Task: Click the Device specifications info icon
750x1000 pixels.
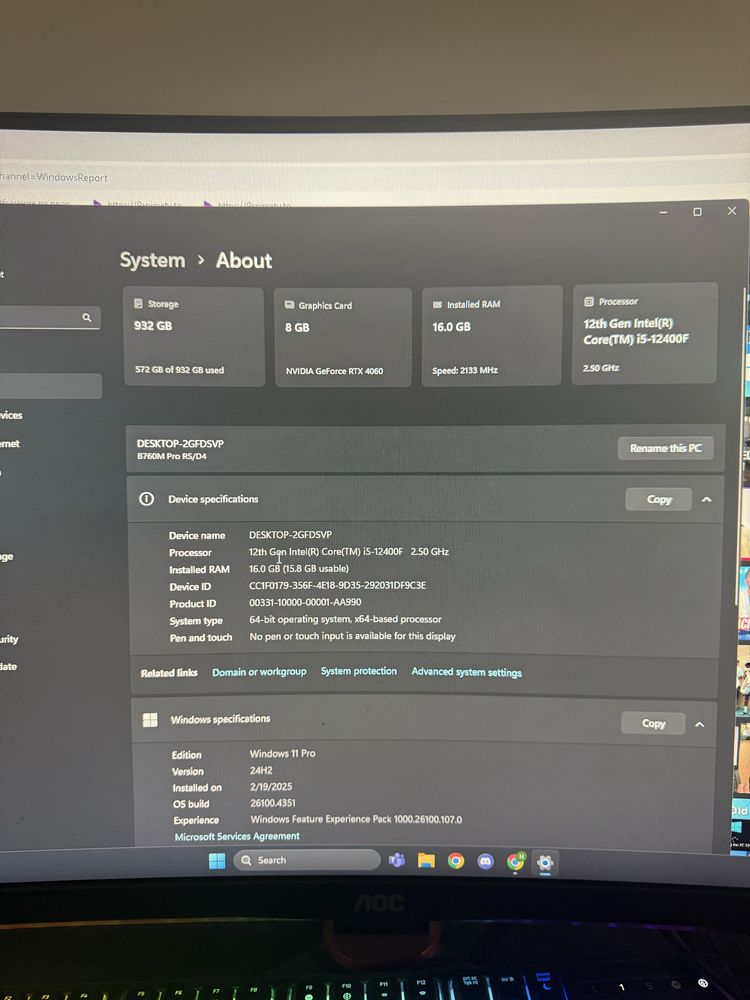Action: click(x=146, y=499)
